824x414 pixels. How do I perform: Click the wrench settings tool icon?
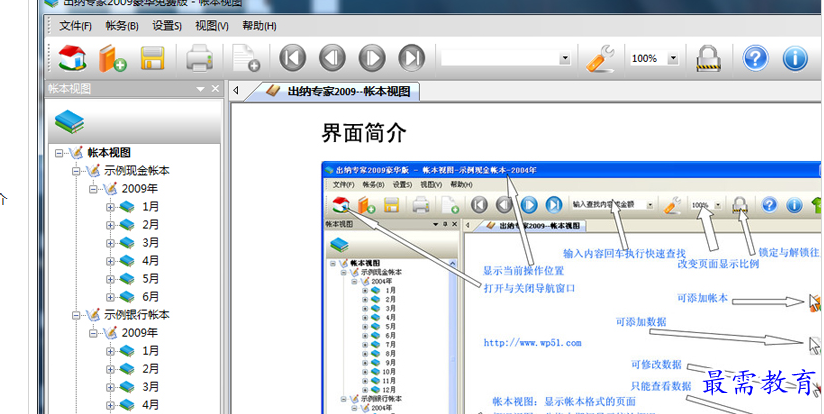click(600, 58)
